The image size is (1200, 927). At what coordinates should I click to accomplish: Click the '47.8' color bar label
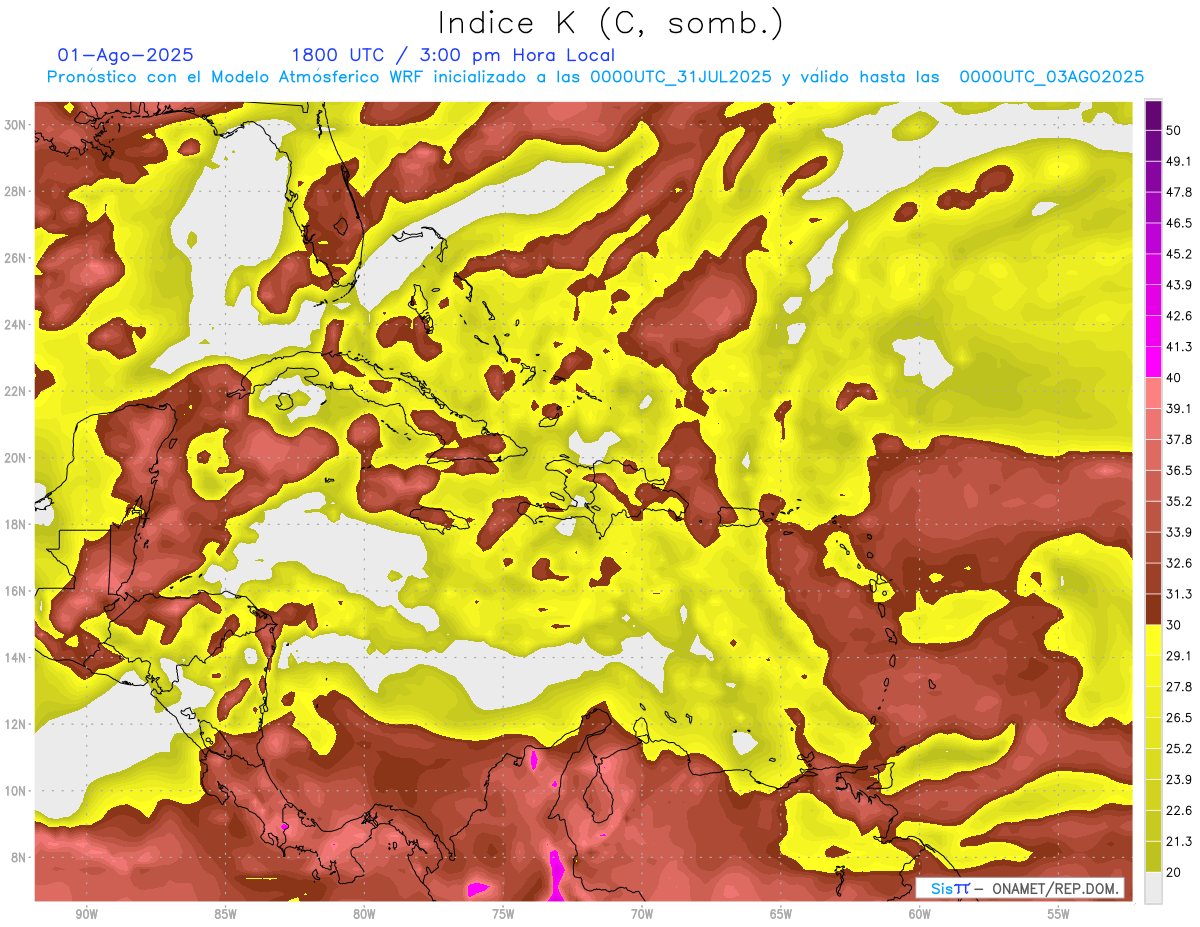(1179, 192)
